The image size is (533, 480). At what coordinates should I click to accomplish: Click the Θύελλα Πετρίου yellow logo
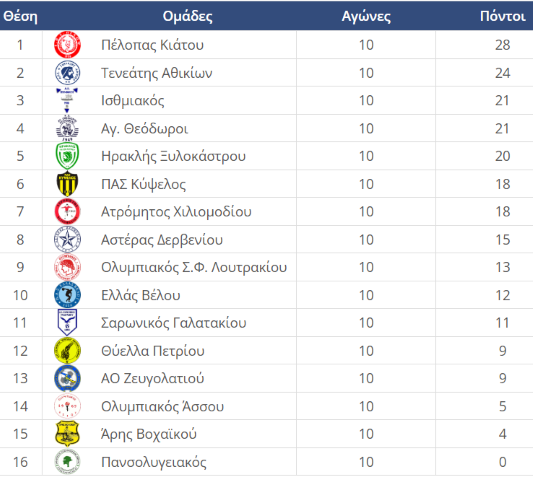tap(67, 350)
